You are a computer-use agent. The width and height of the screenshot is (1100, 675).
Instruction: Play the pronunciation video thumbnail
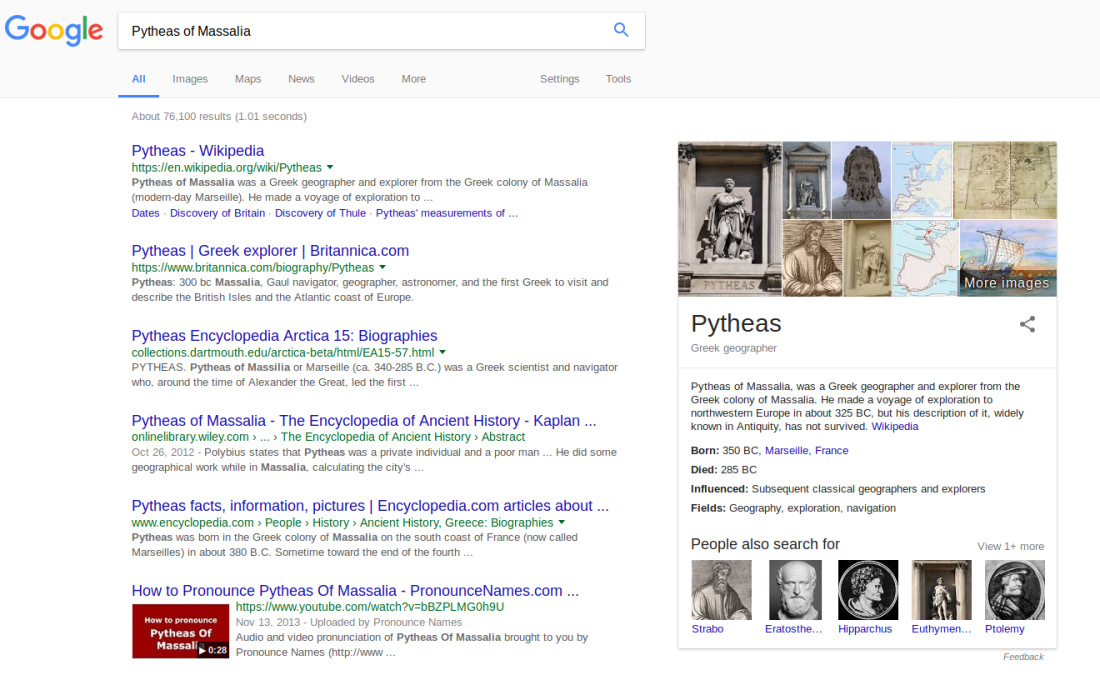180,631
